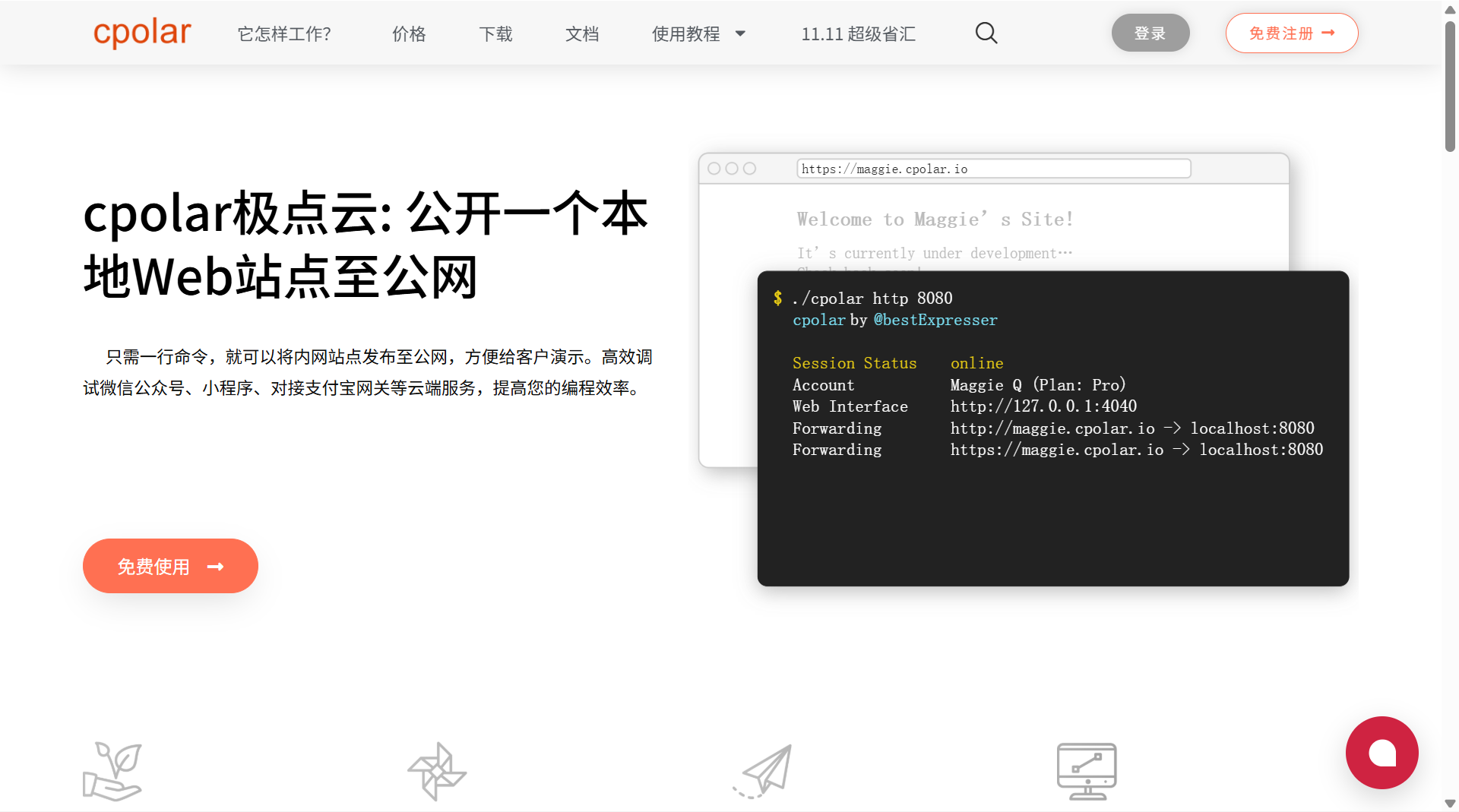This screenshot has width=1459, height=812.
Task: Click 'http://127.0.0.1:4040' web interface text
Action: click(1043, 406)
